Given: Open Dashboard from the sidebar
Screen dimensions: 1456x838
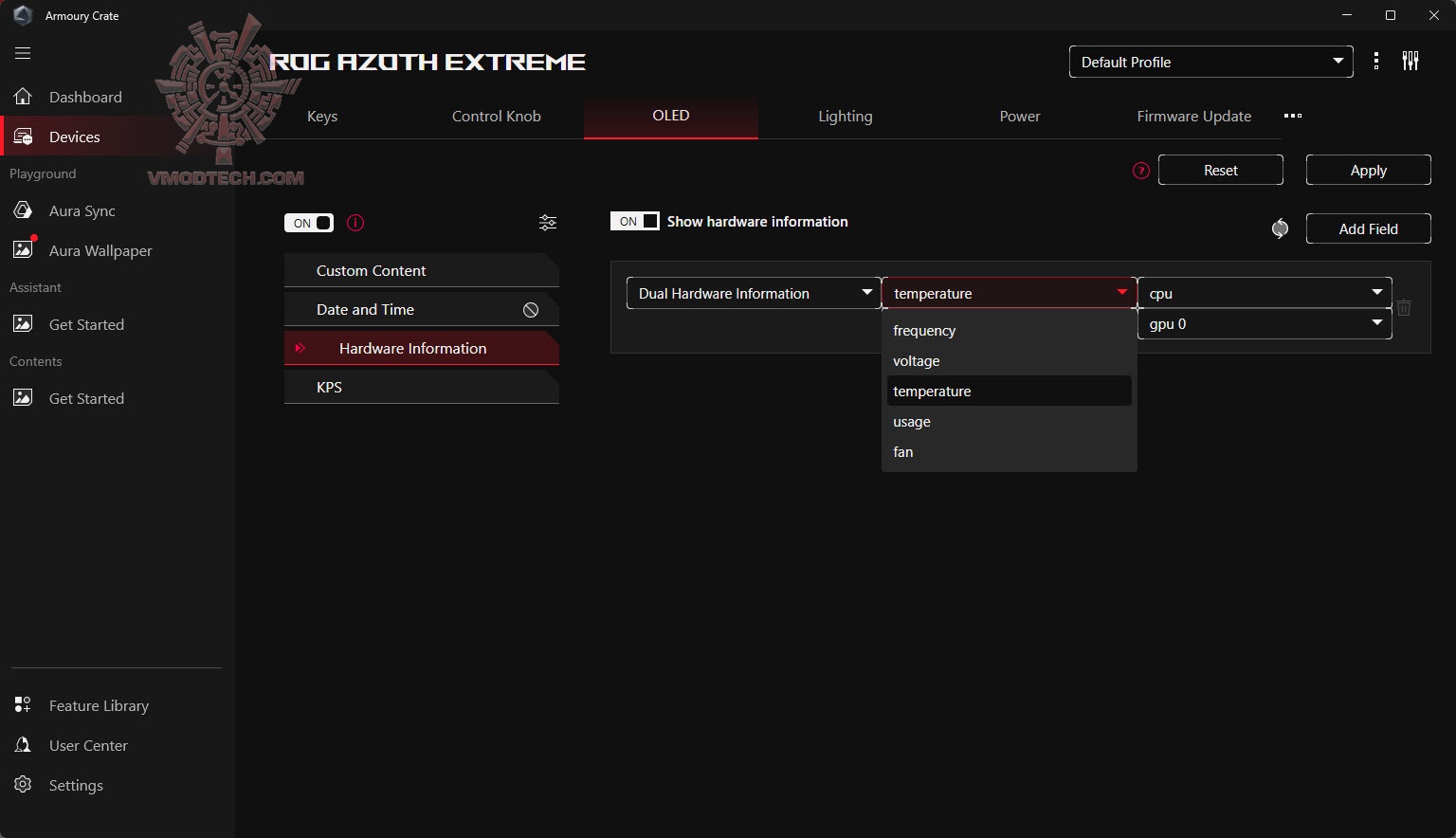Looking at the screenshot, I should pos(85,97).
